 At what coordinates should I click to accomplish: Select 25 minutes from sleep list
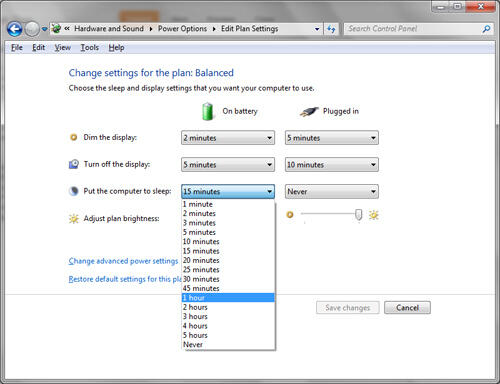point(228,269)
